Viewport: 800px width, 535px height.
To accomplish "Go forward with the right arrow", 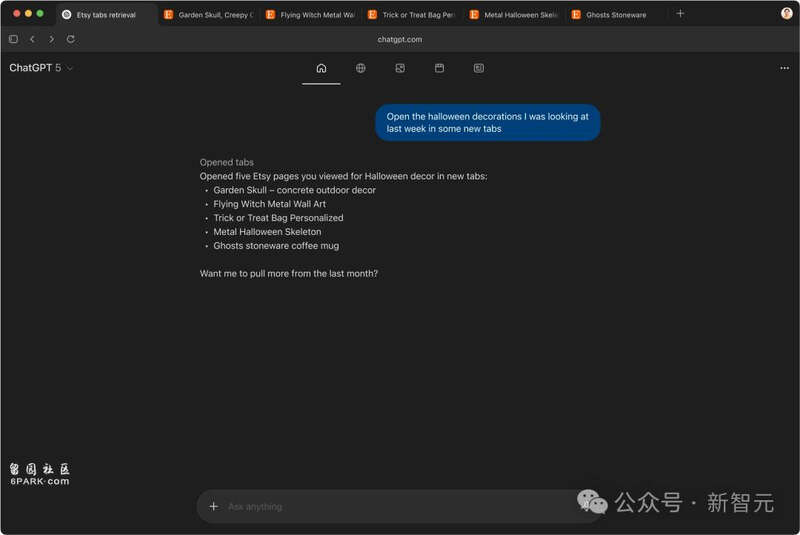I will [x=51, y=39].
